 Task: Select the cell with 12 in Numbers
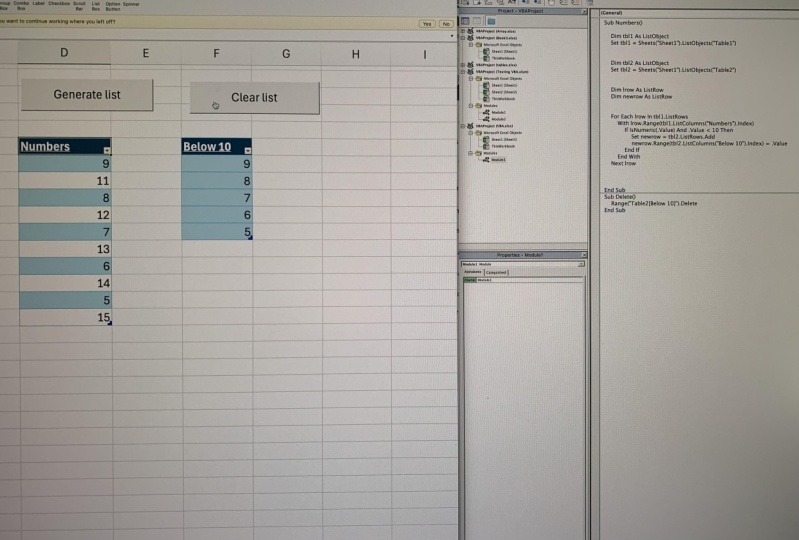65,215
